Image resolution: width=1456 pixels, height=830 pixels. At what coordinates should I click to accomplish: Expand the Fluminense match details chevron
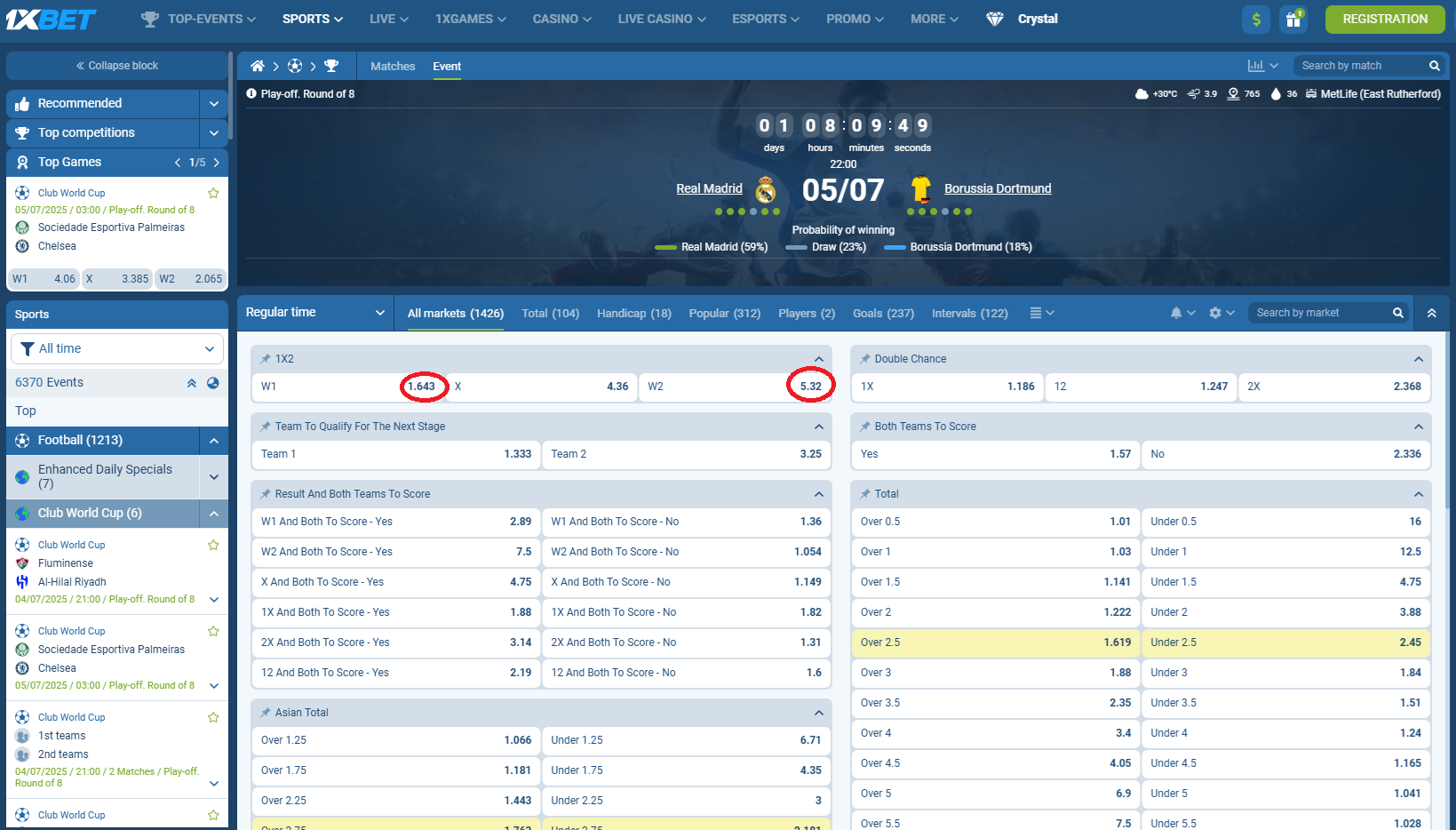pyautogui.click(x=214, y=600)
